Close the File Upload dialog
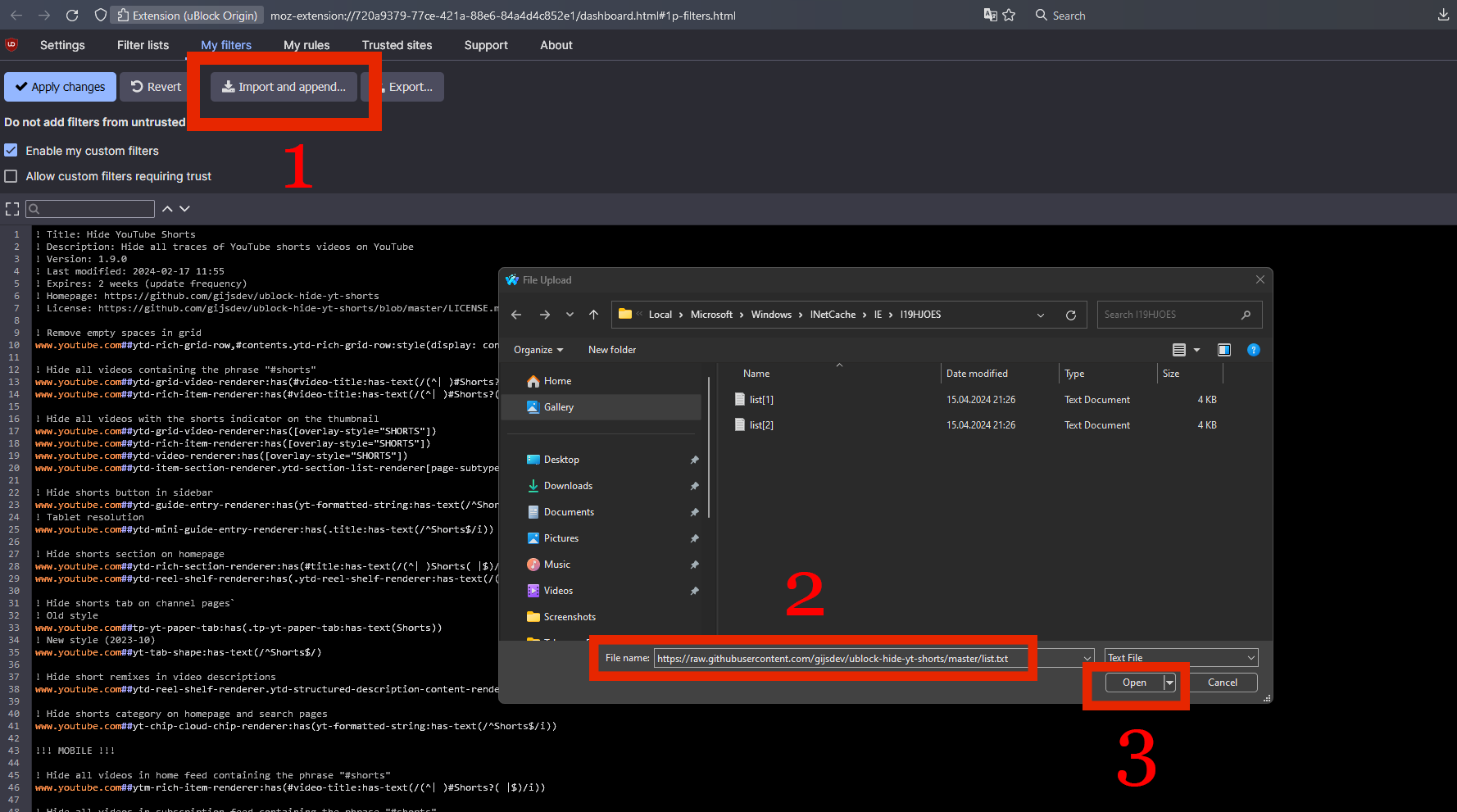Screen dimensions: 1457x812 click(x=1260, y=280)
